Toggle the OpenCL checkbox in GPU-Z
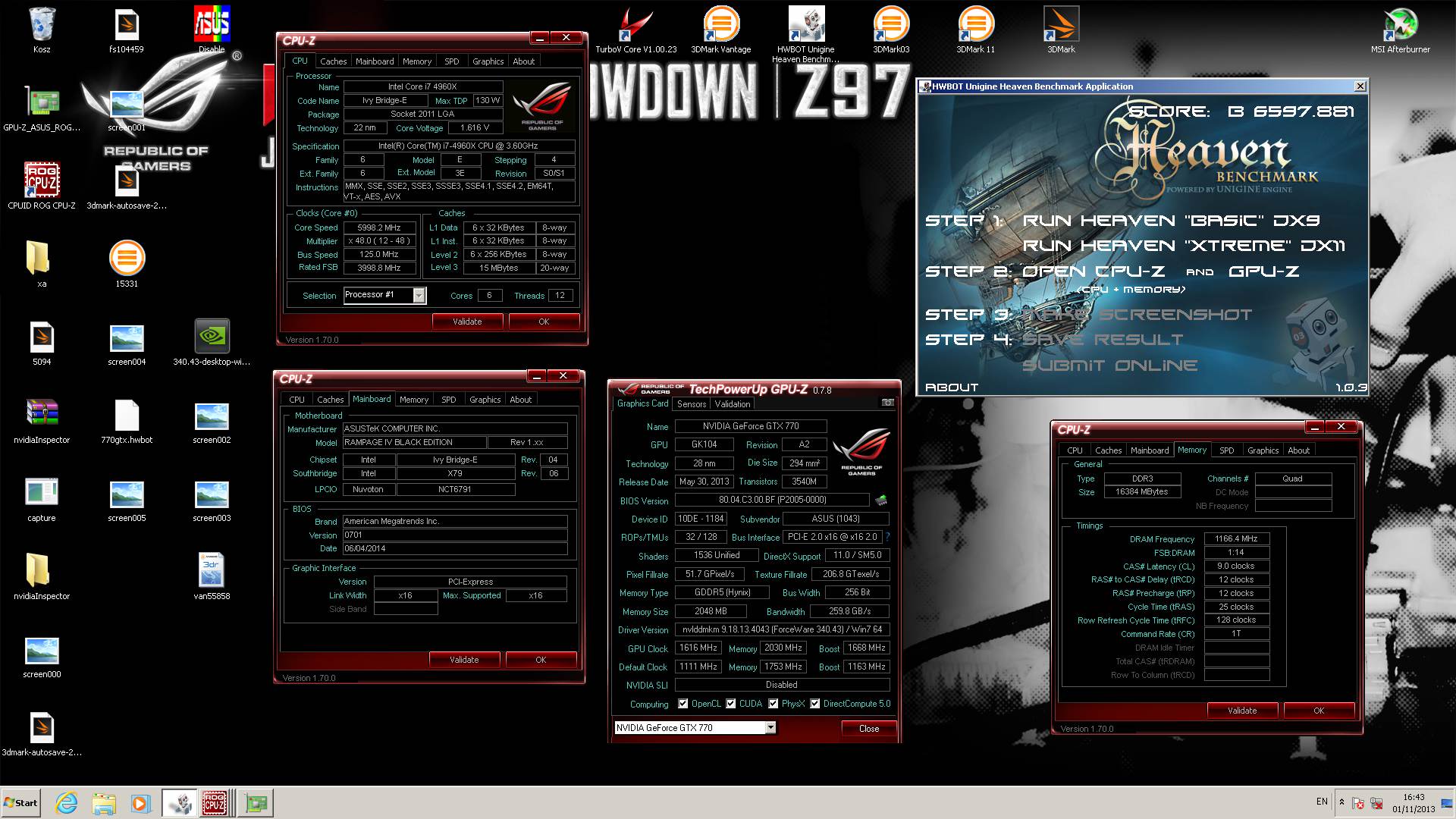The height and width of the screenshot is (819, 1456). tap(683, 704)
